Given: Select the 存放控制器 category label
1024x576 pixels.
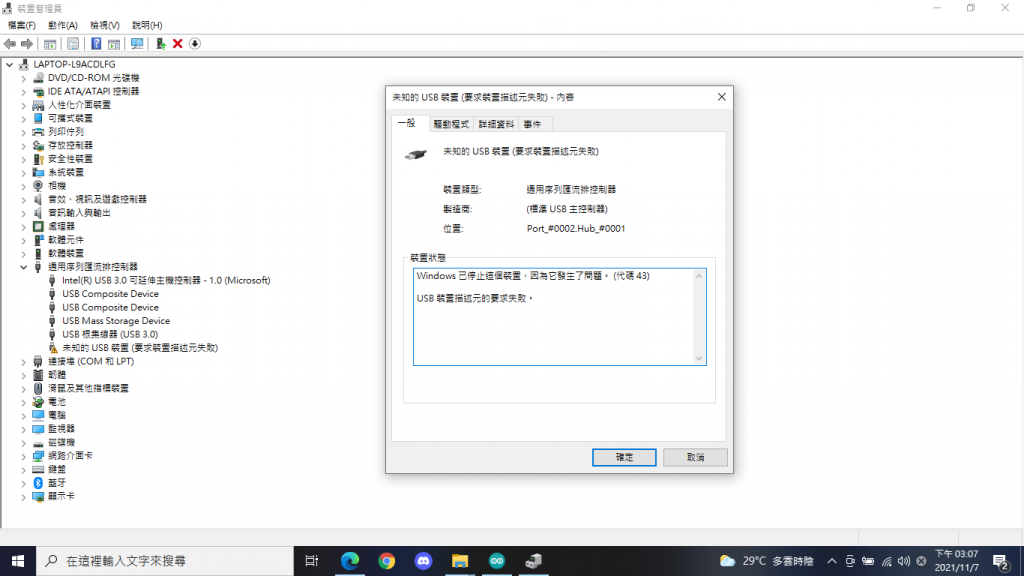Looking at the screenshot, I should click(70, 145).
